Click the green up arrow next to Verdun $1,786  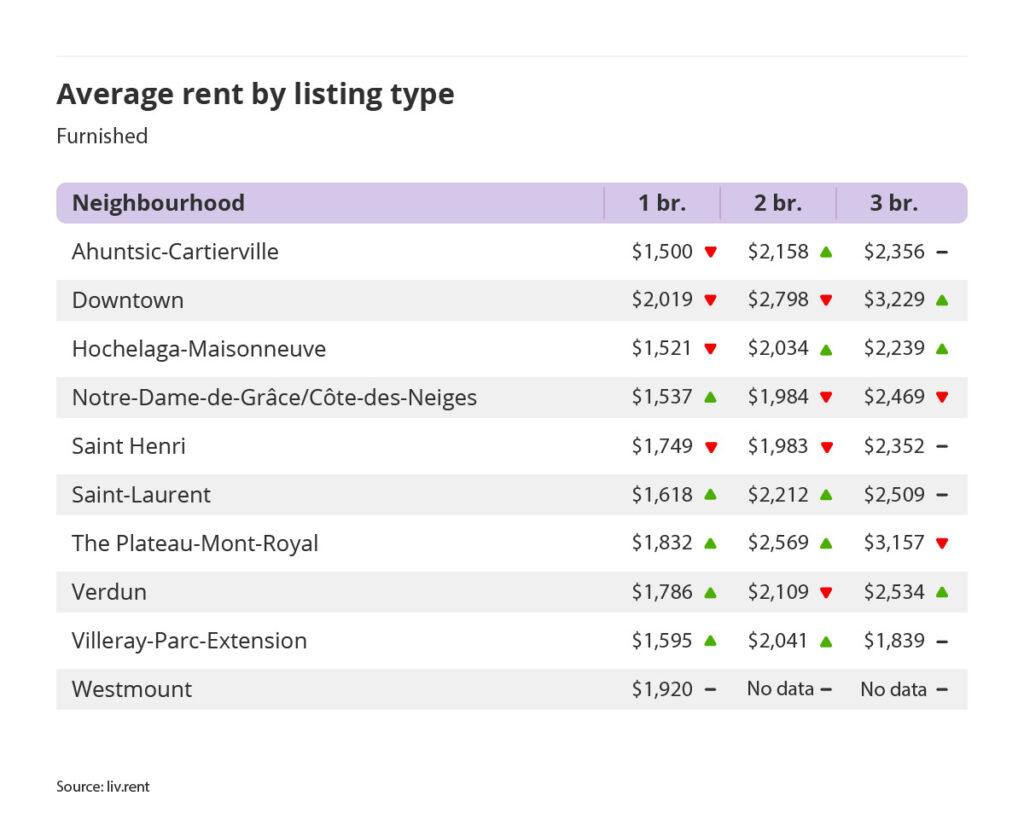[710, 592]
